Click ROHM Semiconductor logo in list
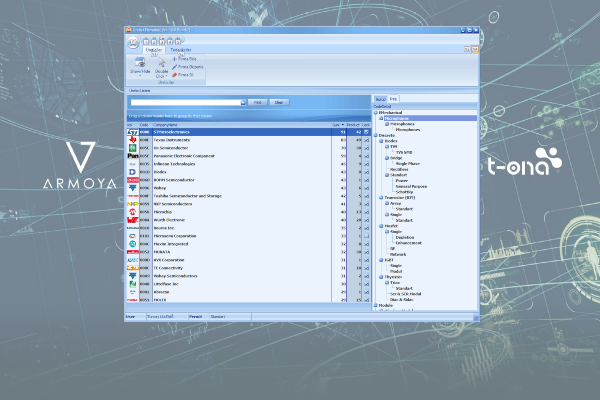 pyautogui.click(x=132, y=180)
